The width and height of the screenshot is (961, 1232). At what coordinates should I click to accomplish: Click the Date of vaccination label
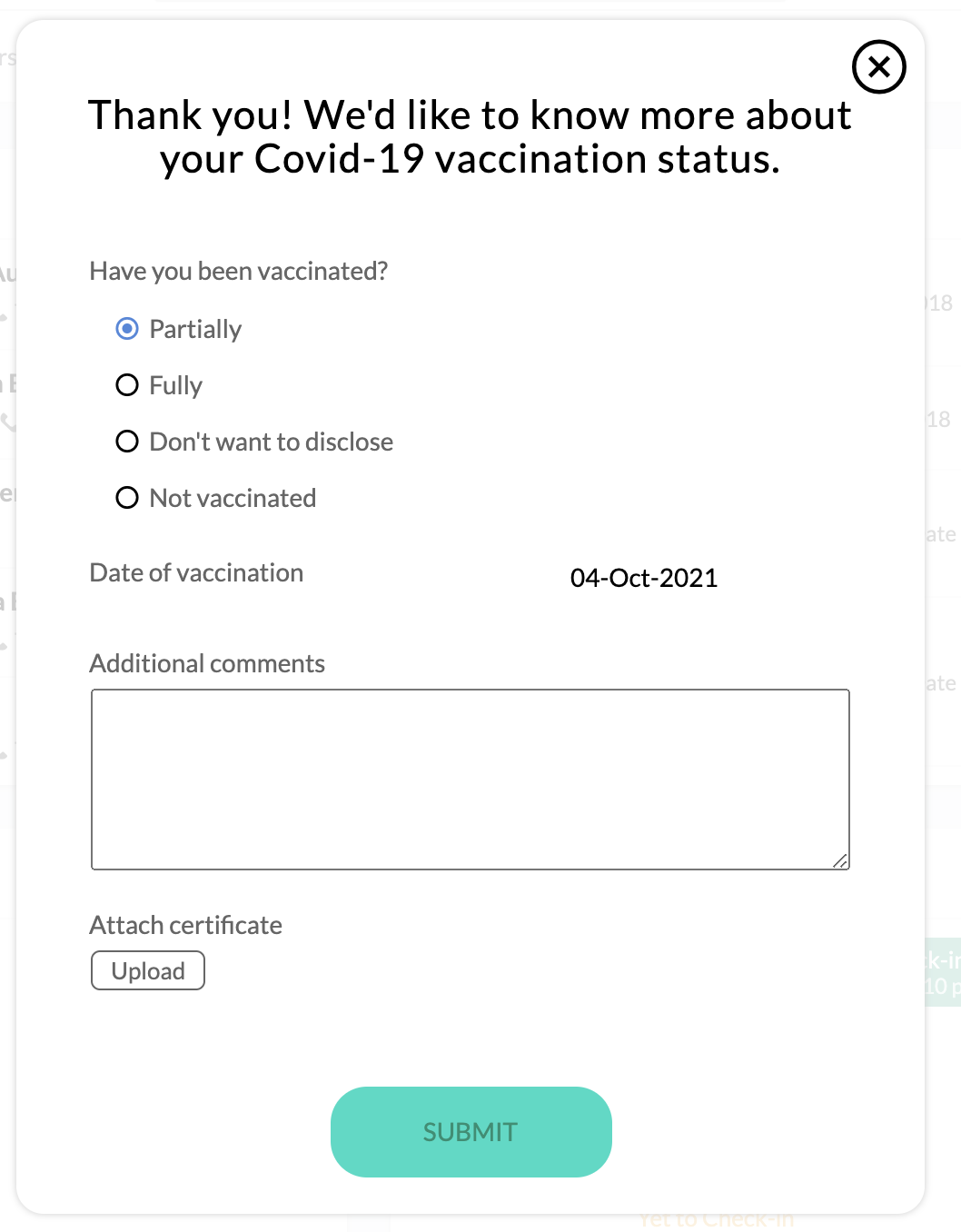[x=196, y=572]
